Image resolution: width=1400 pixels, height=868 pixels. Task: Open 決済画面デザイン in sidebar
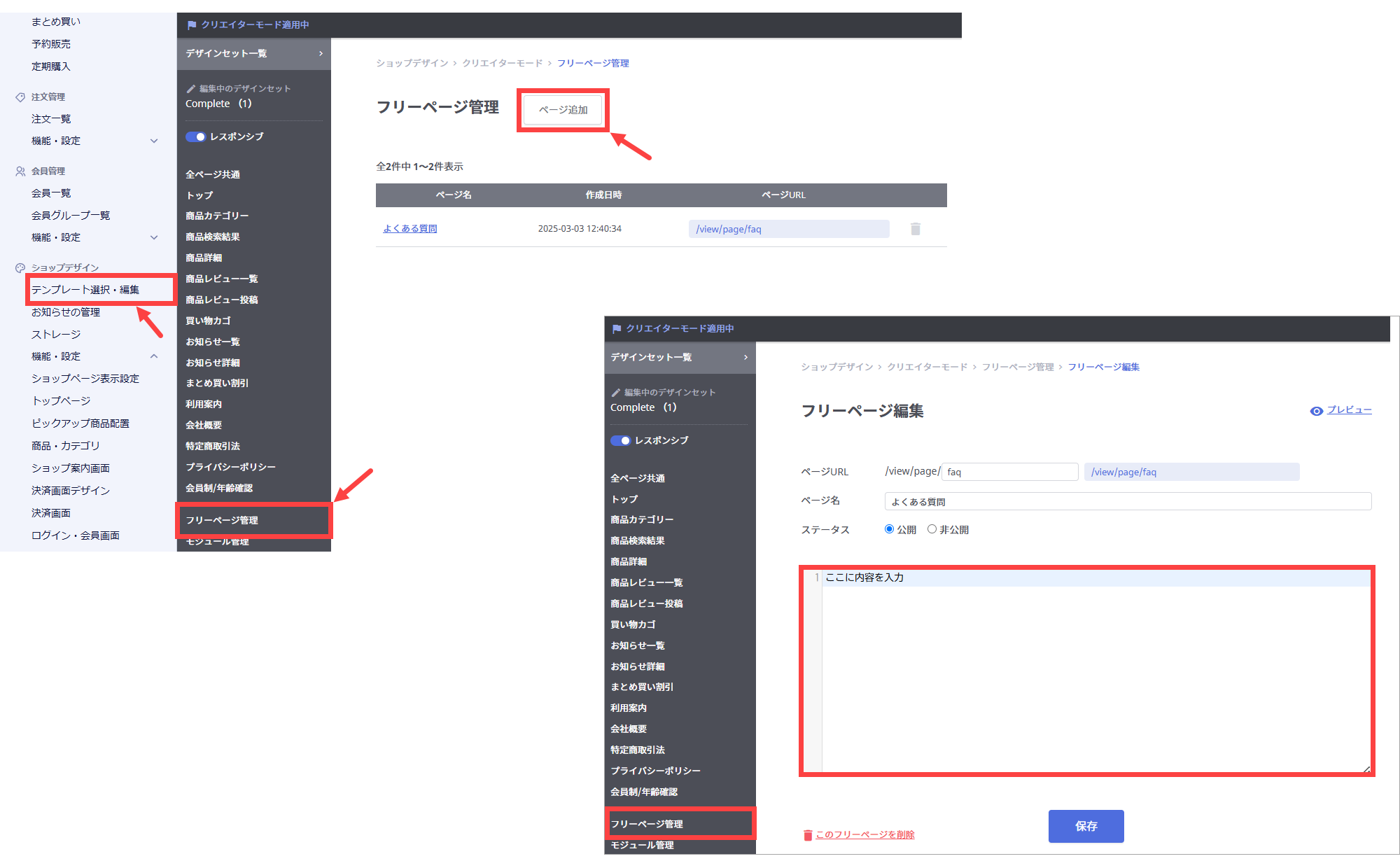[x=71, y=491]
